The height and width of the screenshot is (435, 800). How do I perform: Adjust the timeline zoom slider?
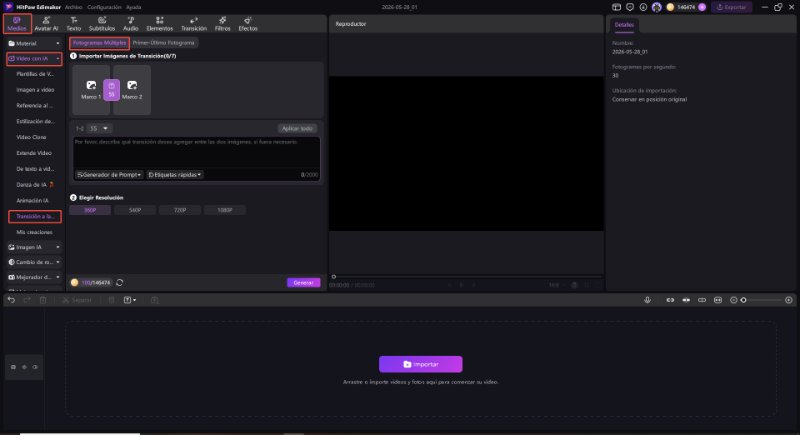pyautogui.click(x=761, y=300)
